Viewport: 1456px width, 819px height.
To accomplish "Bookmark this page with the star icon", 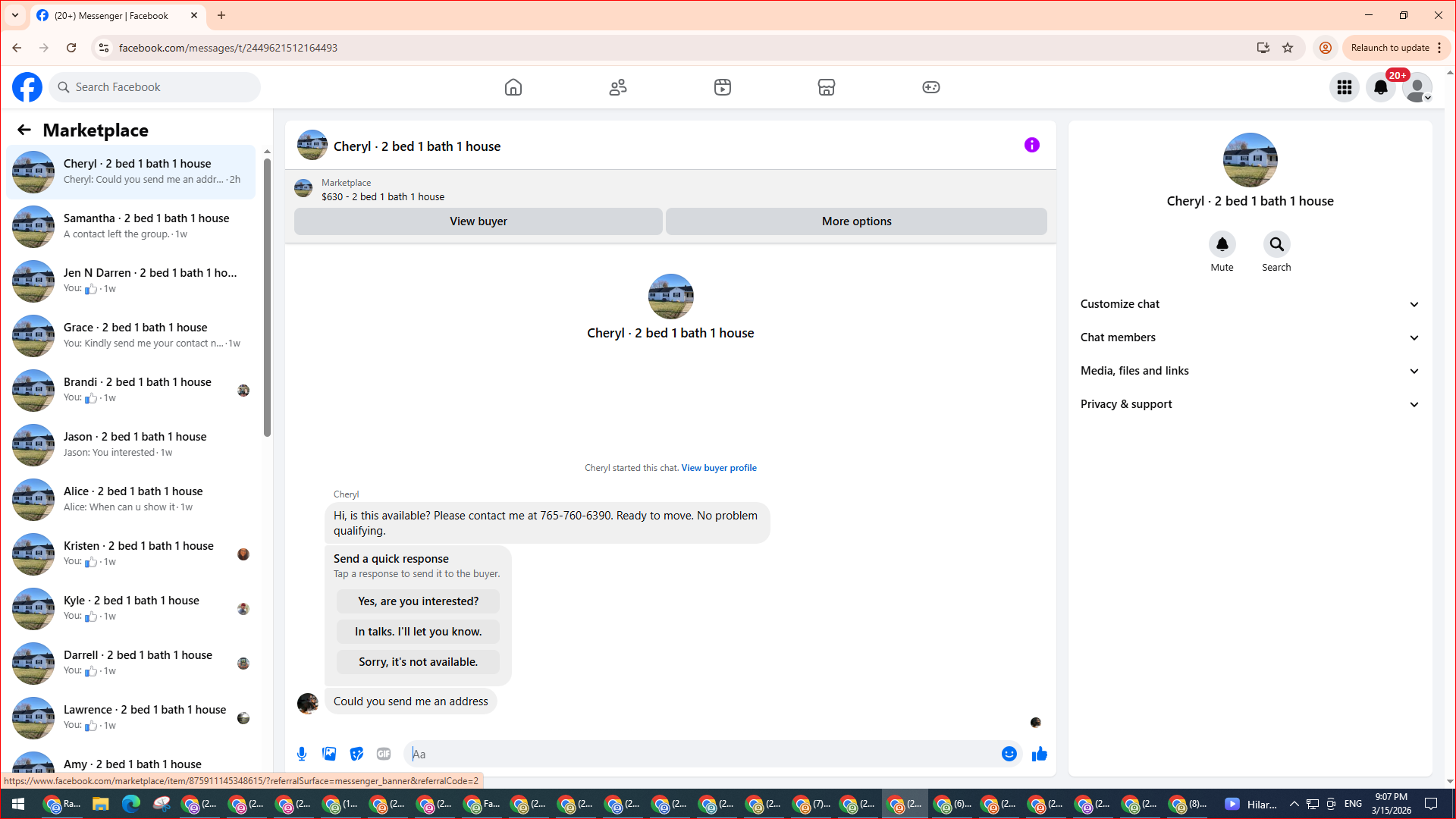I will click(x=1288, y=48).
